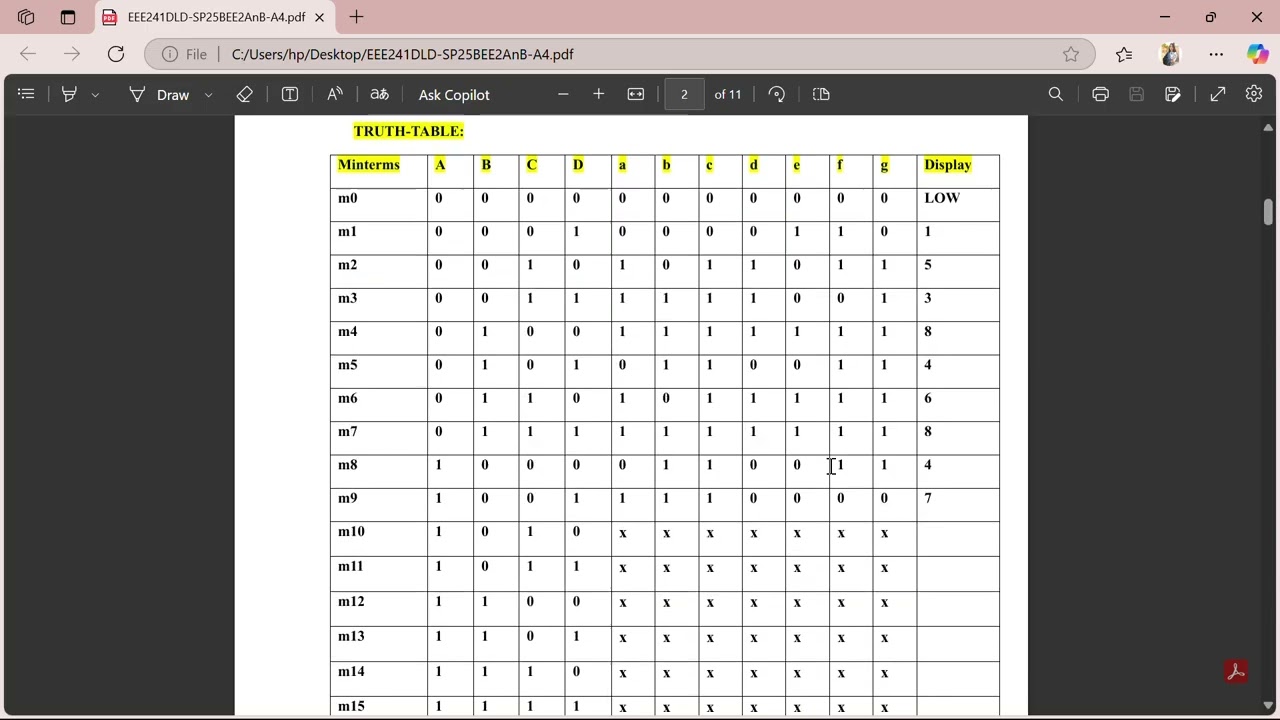Click display value 3 in m3 row
Viewport: 1280px width, 720px height.
tap(928, 298)
